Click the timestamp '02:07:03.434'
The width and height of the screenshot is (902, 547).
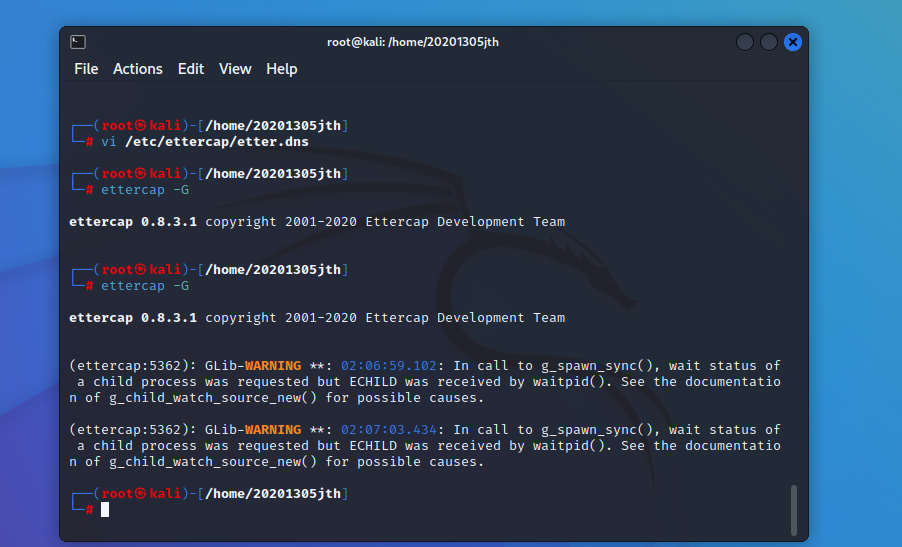click(389, 430)
